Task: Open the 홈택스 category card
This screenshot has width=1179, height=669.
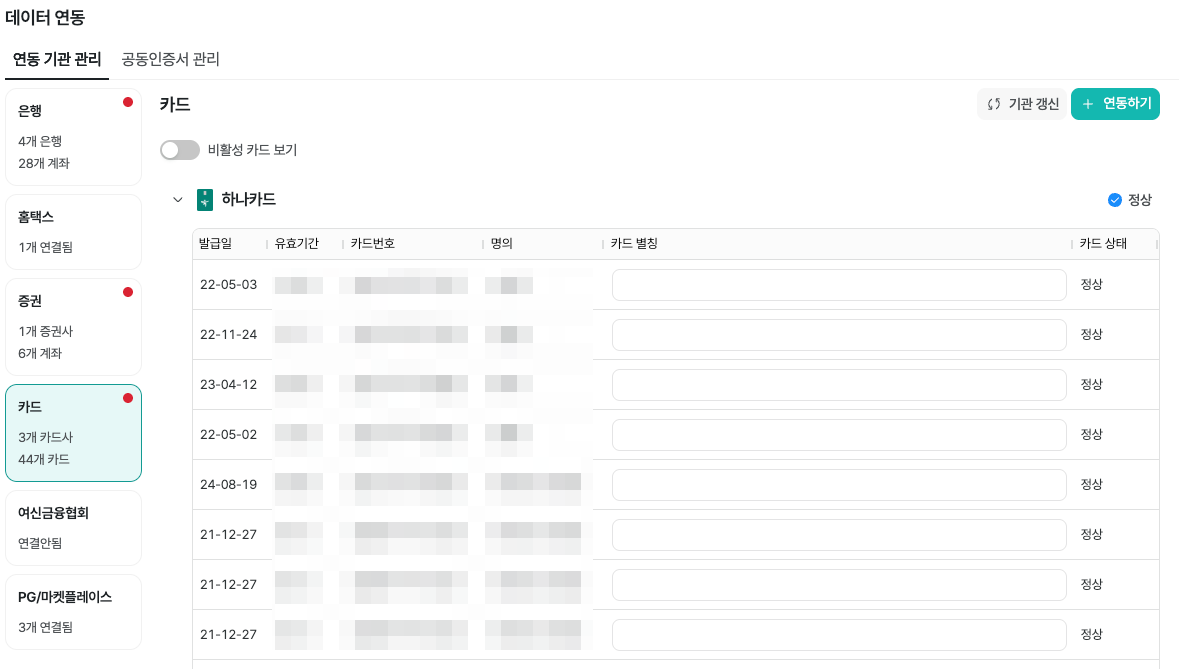Action: [x=73, y=231]
